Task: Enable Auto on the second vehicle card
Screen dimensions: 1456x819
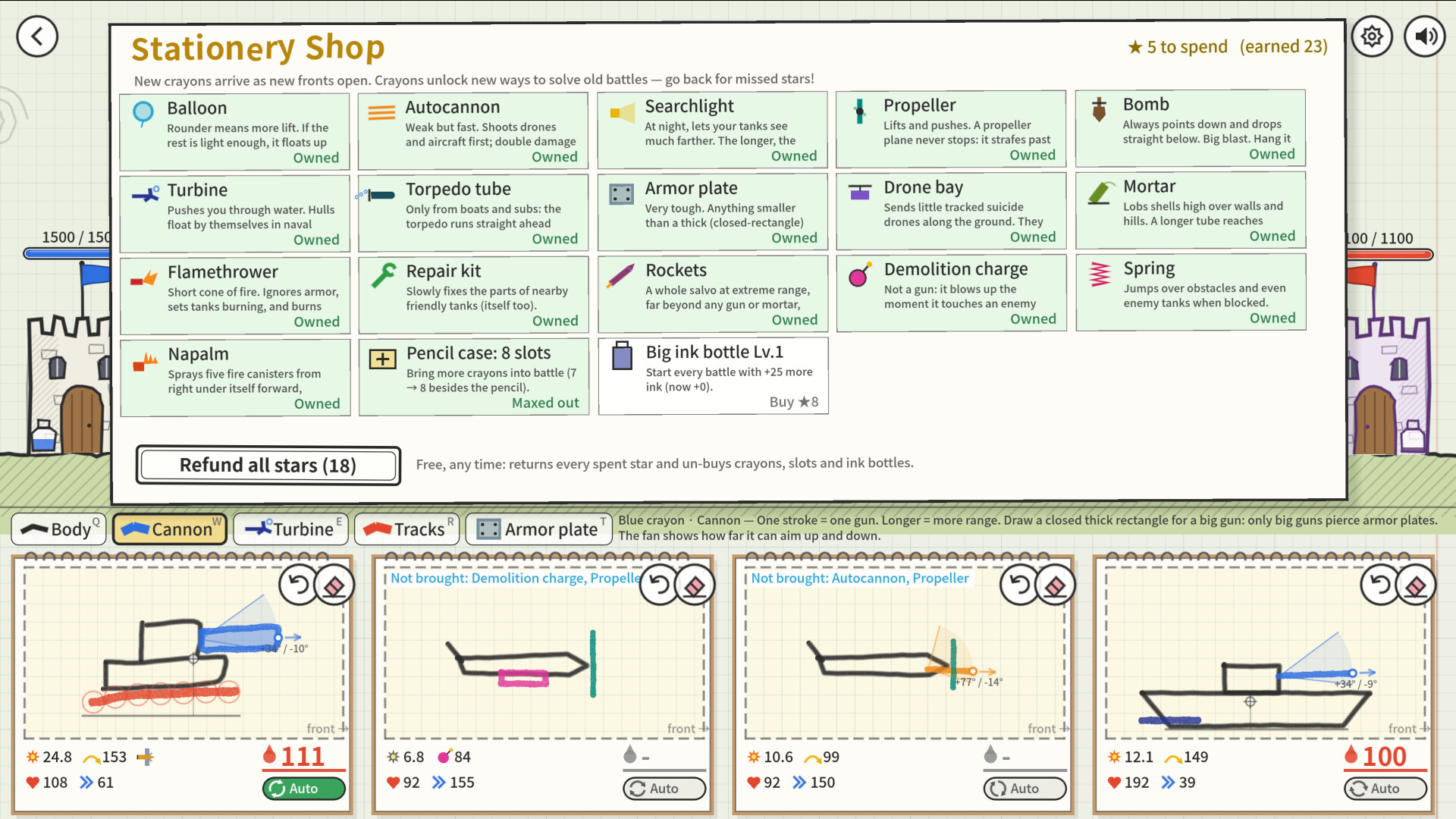Action: 664,789
